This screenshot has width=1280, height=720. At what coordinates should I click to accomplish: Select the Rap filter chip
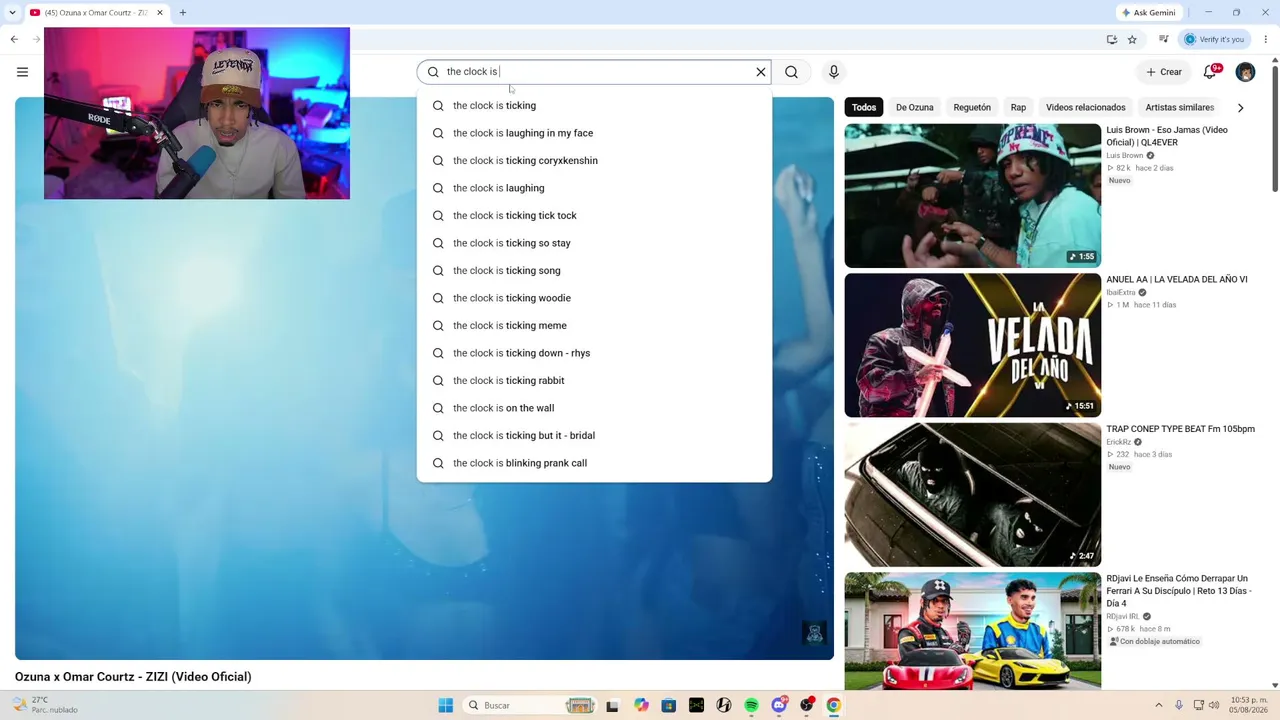(x=1018, y=107)
